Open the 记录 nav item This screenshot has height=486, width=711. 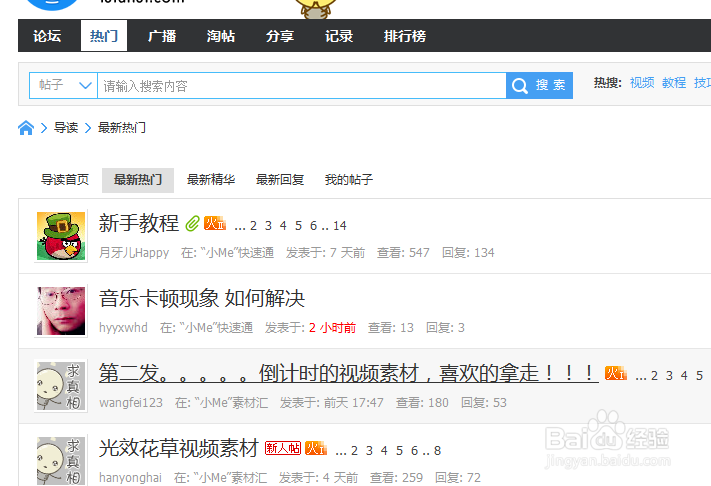(x=339, y=36)
